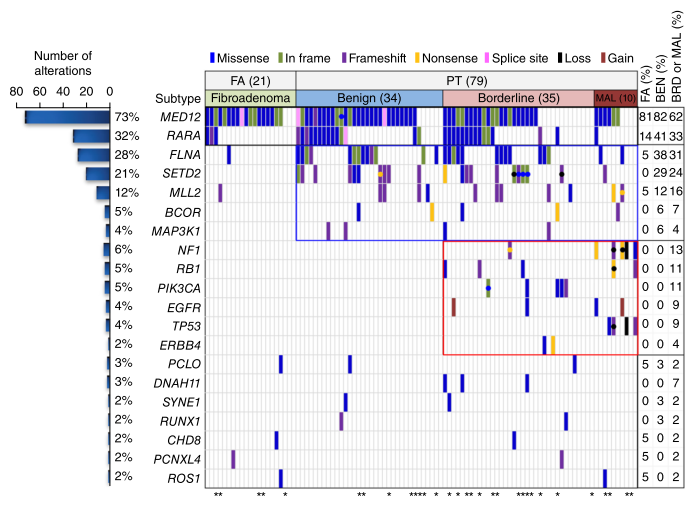The width and height of the screenshot is (694, 508).
Task: Click the MAL (10) subtype header
Action: click(614, 98)
